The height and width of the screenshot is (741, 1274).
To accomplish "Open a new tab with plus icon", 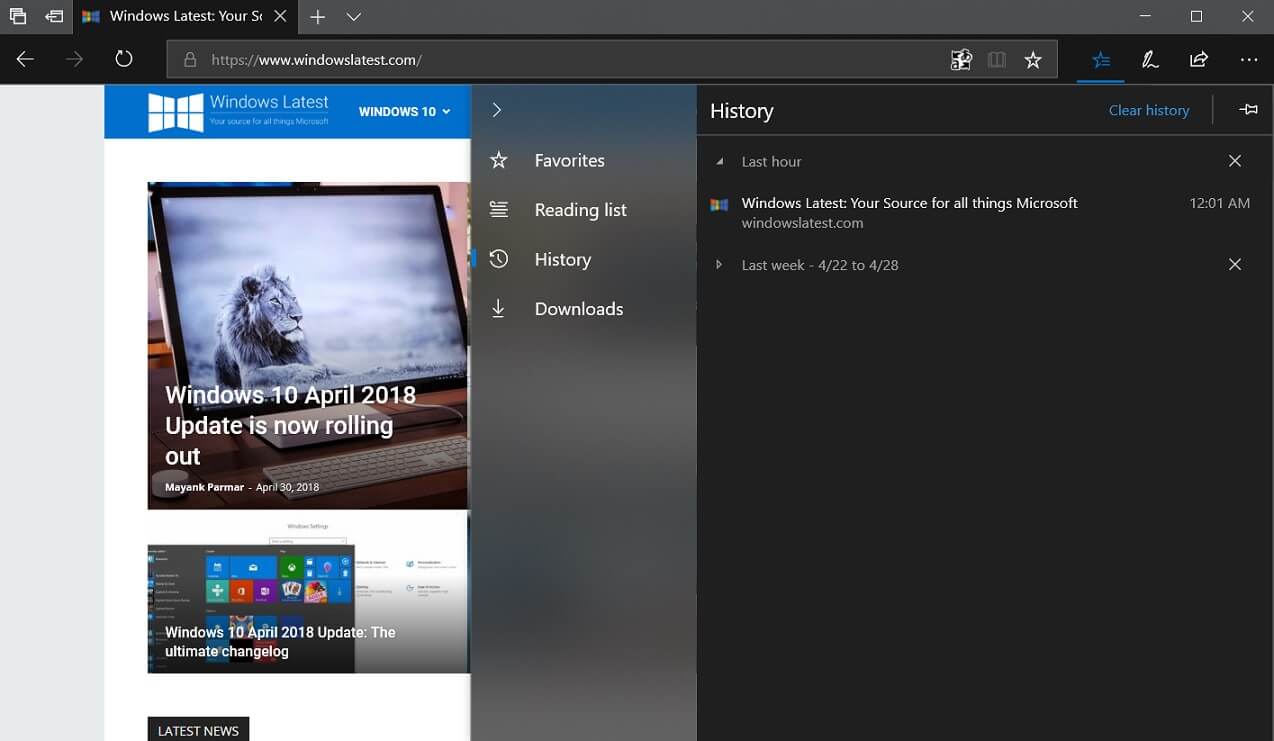I will (x=317, y=17).
